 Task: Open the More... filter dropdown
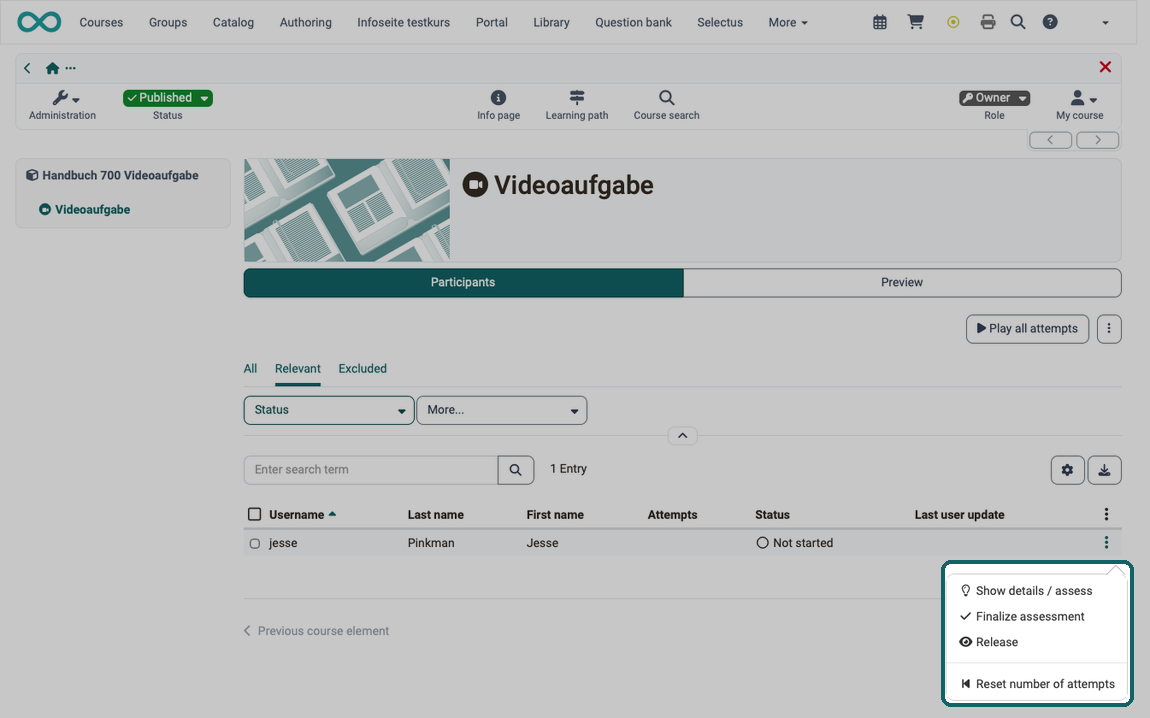502,410
